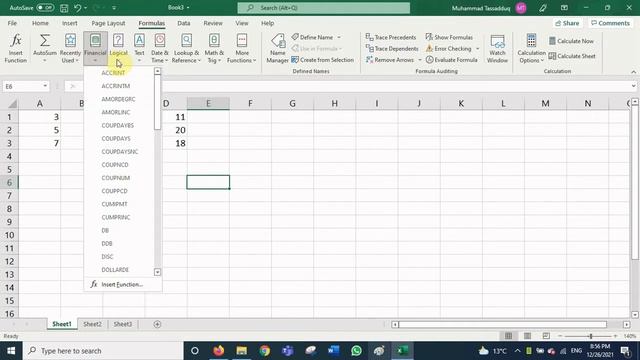Viewport: 640px width, 360px height.
Task: Open Math & Trig functions
Action: click(x=214, y=48)
